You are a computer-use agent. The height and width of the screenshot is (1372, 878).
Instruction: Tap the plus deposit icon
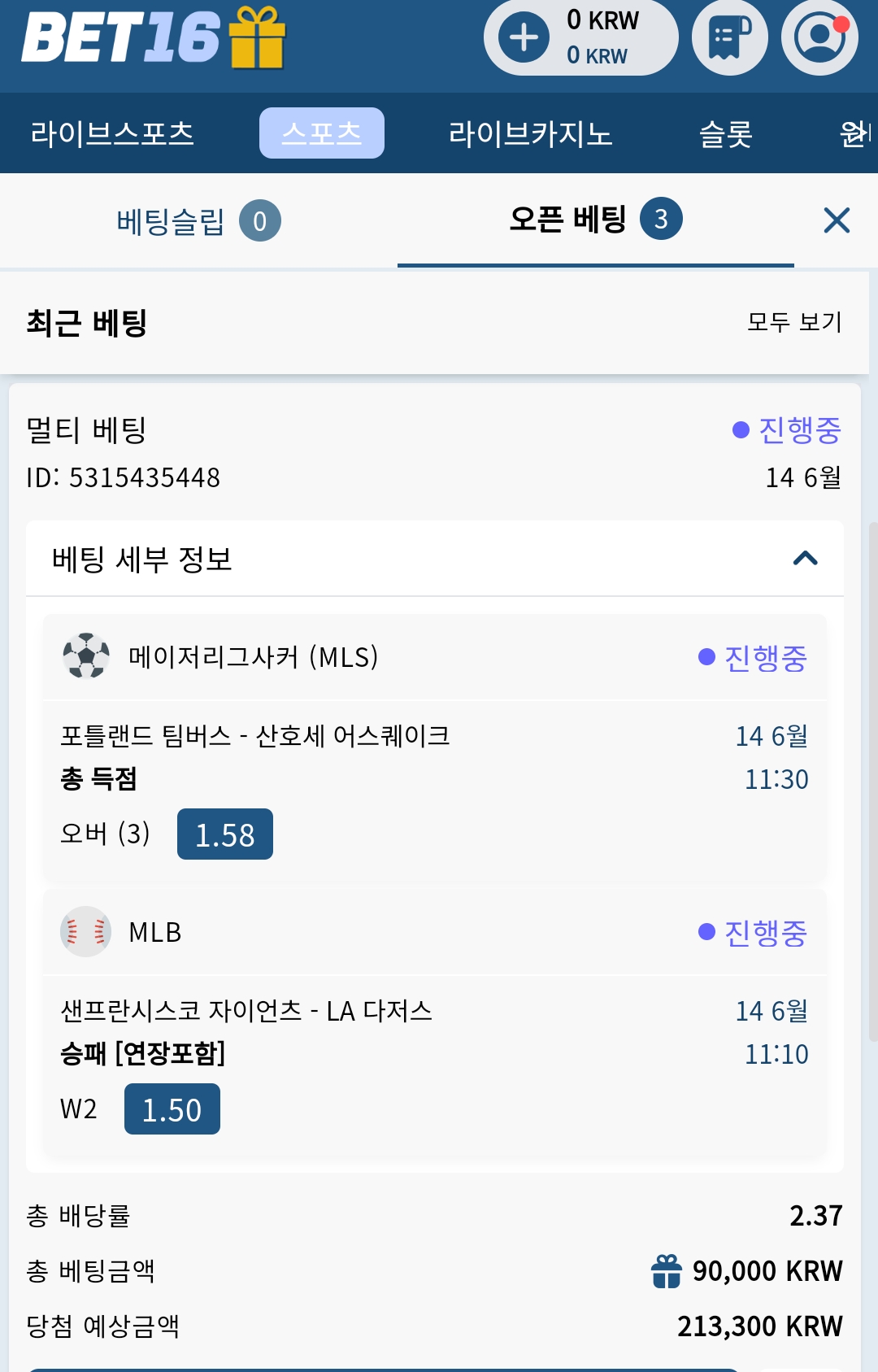coord(524,37)
